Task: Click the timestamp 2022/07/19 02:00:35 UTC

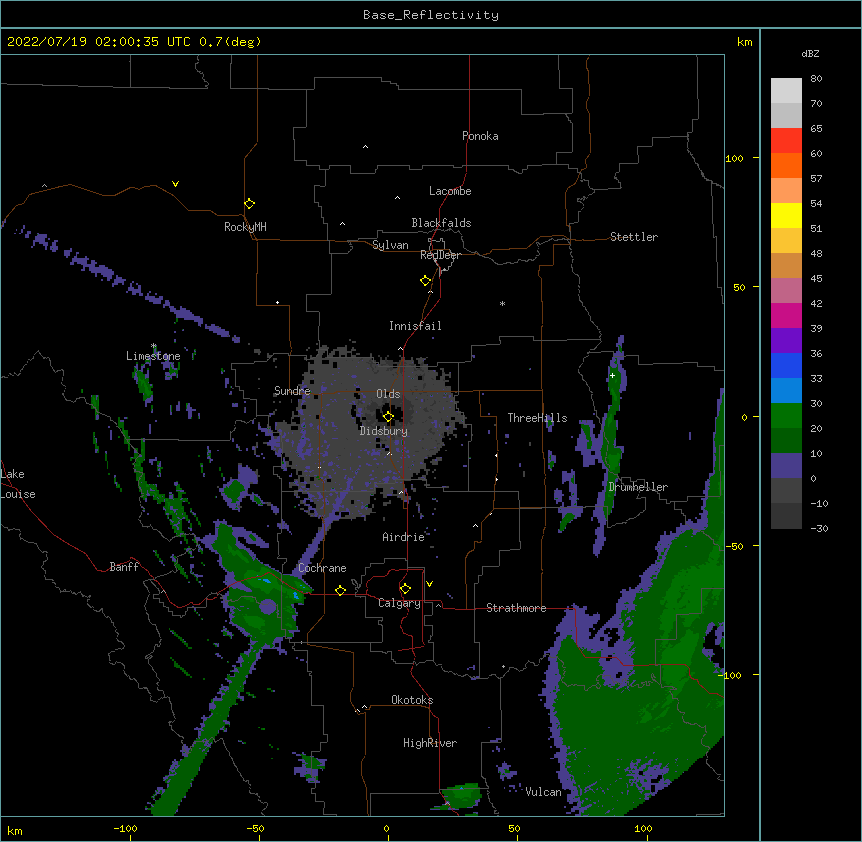Action: pyautogui.click(x=99, y=42)
